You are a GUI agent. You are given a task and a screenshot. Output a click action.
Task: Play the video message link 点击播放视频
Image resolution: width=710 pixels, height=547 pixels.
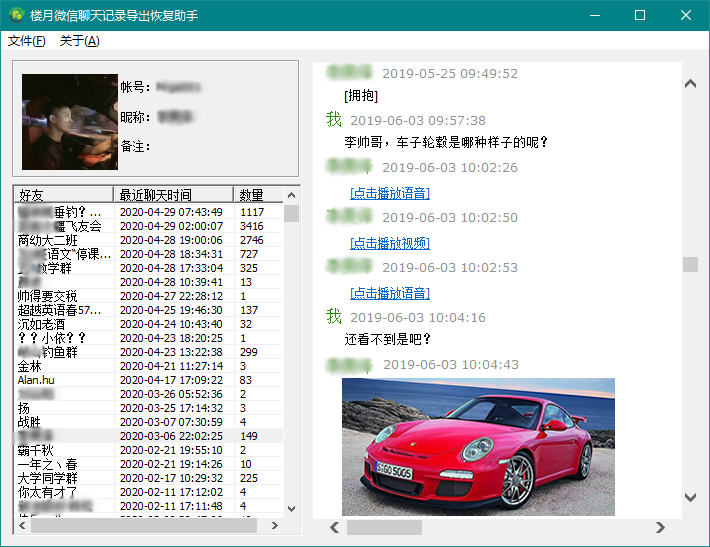pos(389,243)
